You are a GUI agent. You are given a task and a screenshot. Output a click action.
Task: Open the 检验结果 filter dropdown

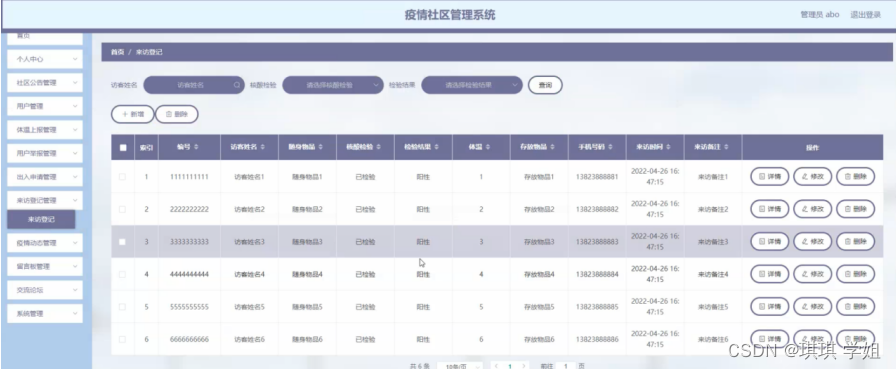point(472,85)
